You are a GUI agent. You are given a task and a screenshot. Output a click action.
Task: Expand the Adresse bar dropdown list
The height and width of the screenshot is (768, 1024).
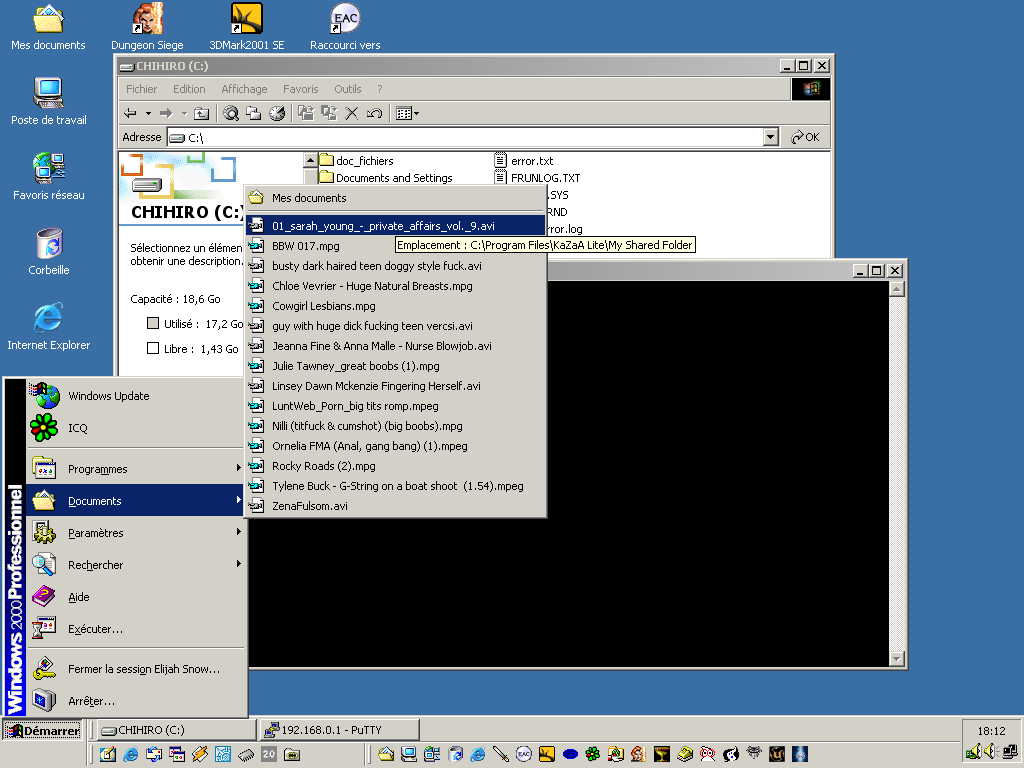pyautogui.click(x=771, y=137)
